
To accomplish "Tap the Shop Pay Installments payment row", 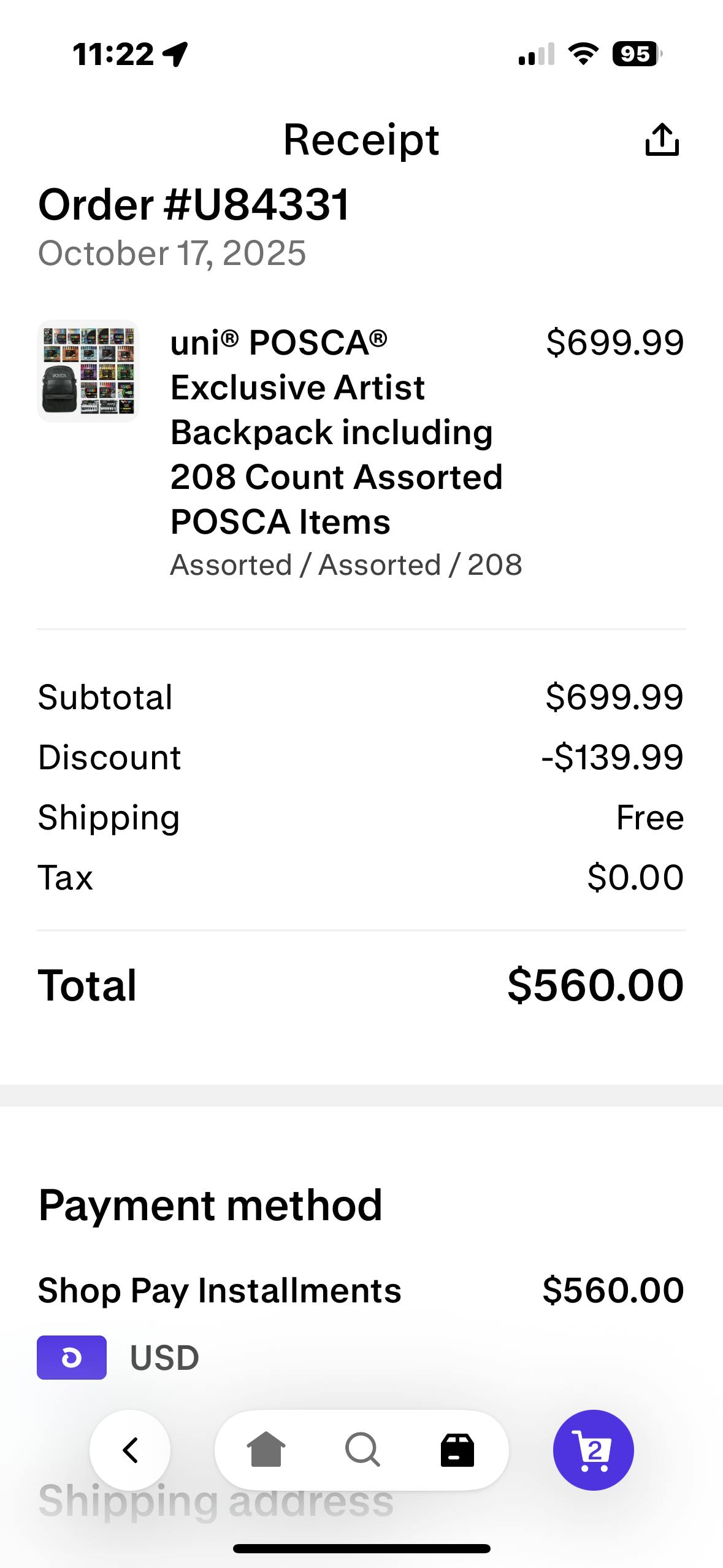I will pyautogui.click(x=361, y=1289).
